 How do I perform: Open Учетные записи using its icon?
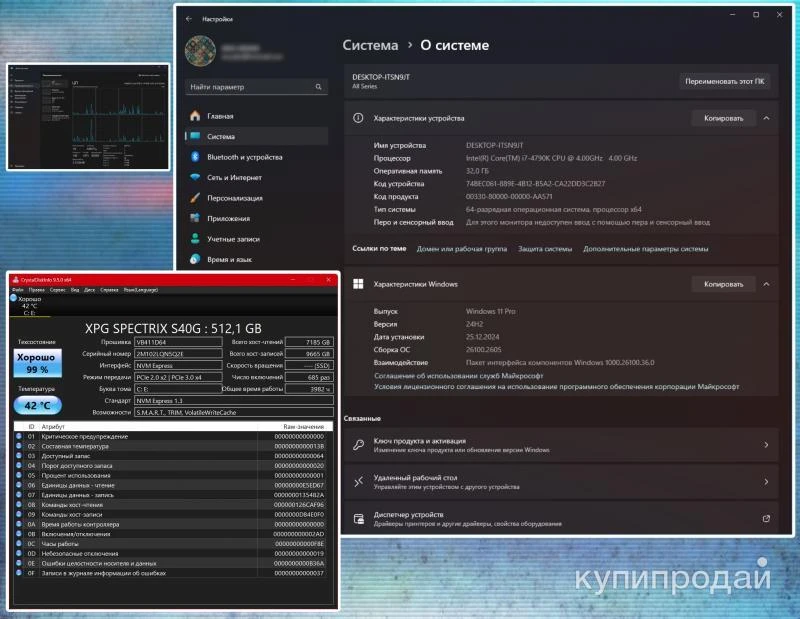click(x=195, y=239)
